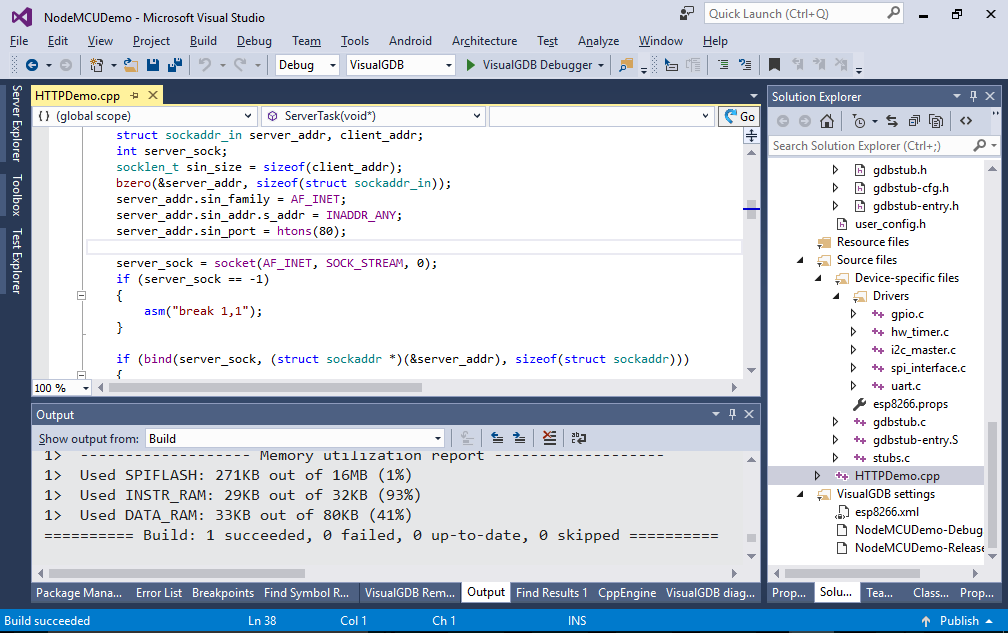Collapse the Drivers folder
This screenshot has width=1008, height=633.
pos(836,296)
